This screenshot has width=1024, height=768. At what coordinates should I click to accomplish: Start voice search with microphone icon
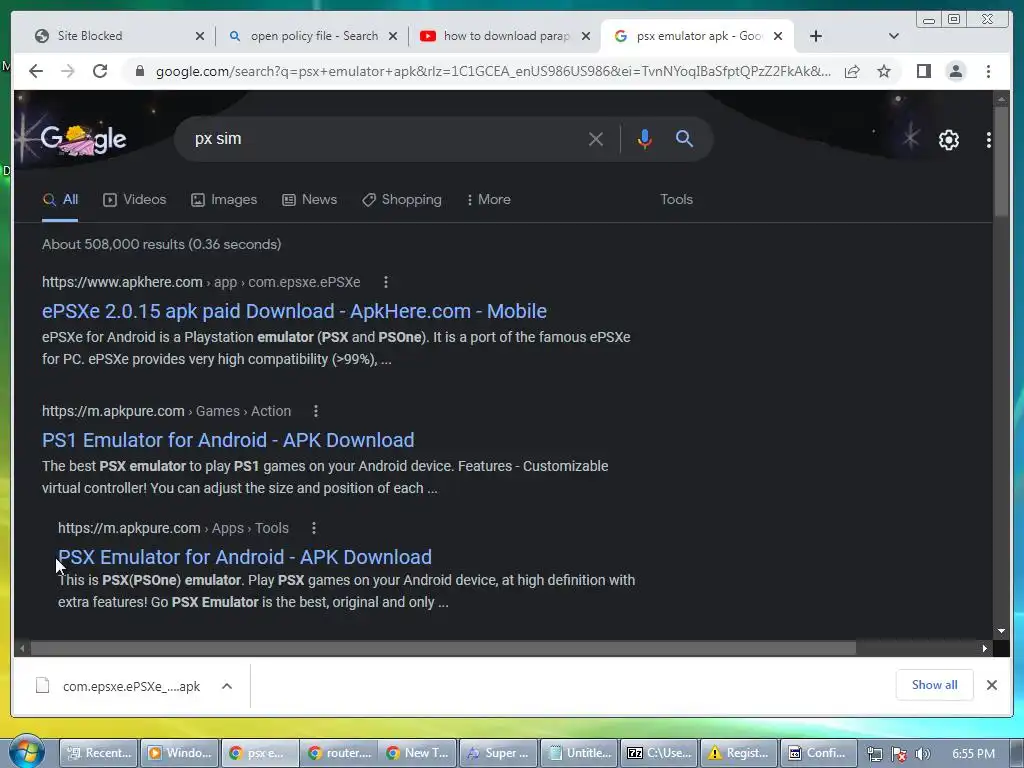645,139
